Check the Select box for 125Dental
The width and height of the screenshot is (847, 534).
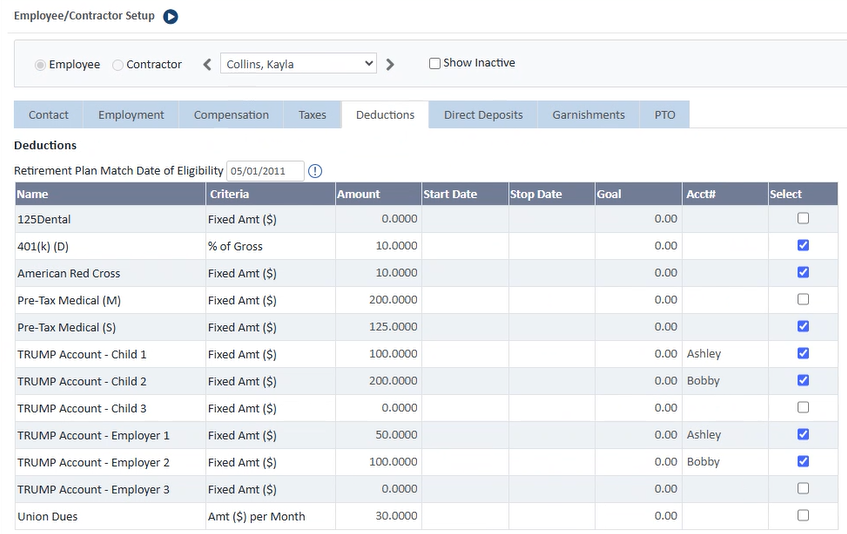(803, 218)
